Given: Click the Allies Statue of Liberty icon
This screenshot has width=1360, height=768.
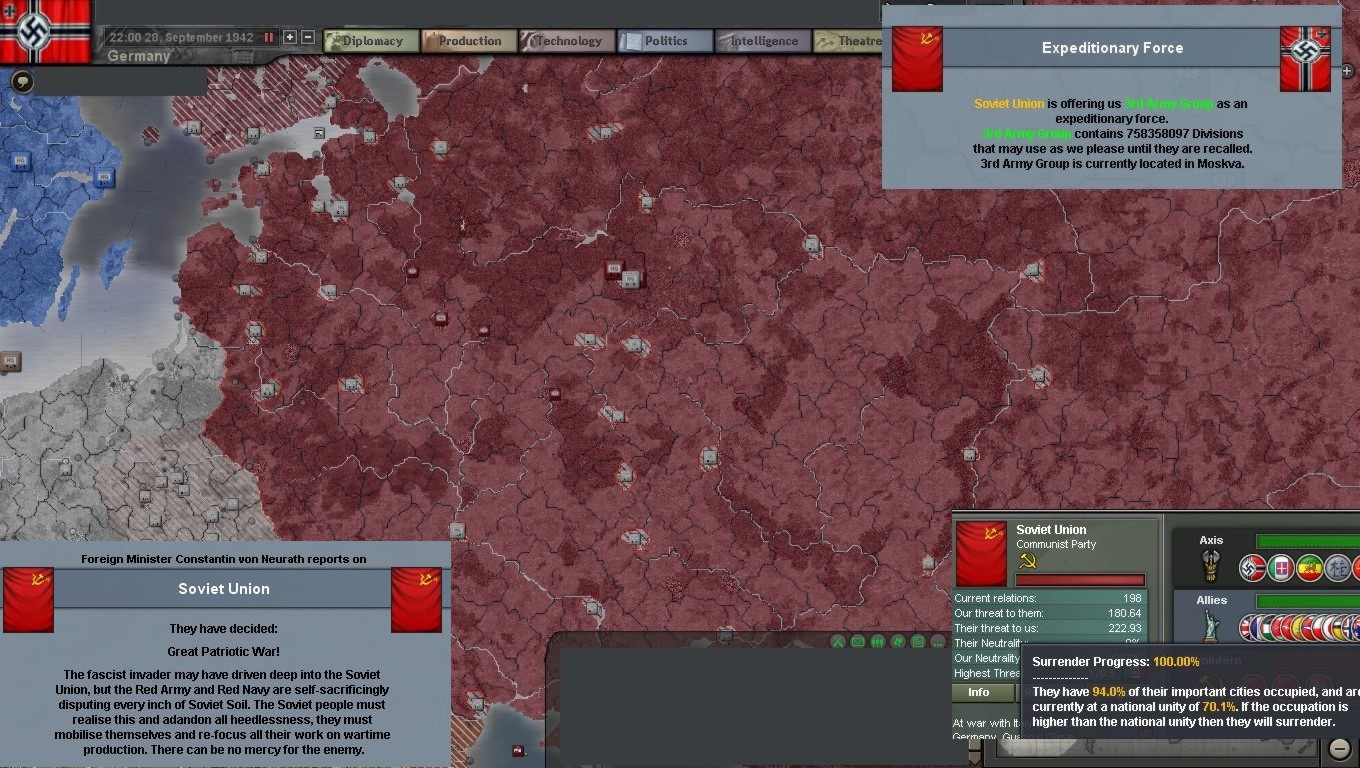Looking at the screenshot, I should click(x=1211, y=627).
